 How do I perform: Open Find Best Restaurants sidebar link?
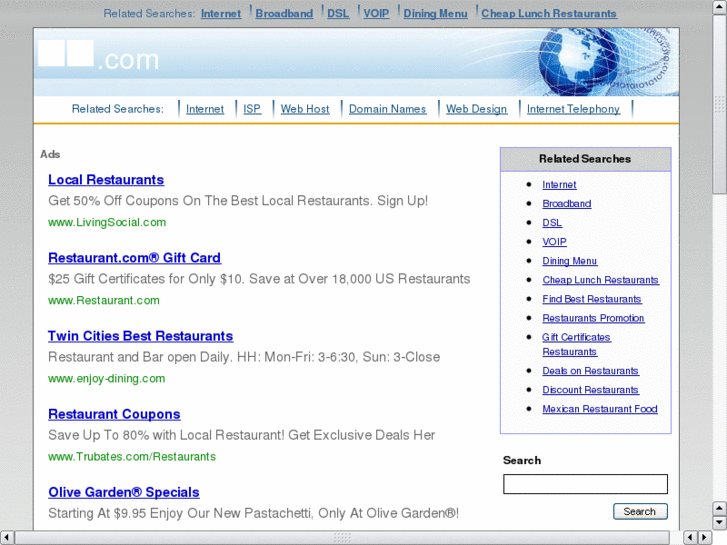click(x=592, y=299)
